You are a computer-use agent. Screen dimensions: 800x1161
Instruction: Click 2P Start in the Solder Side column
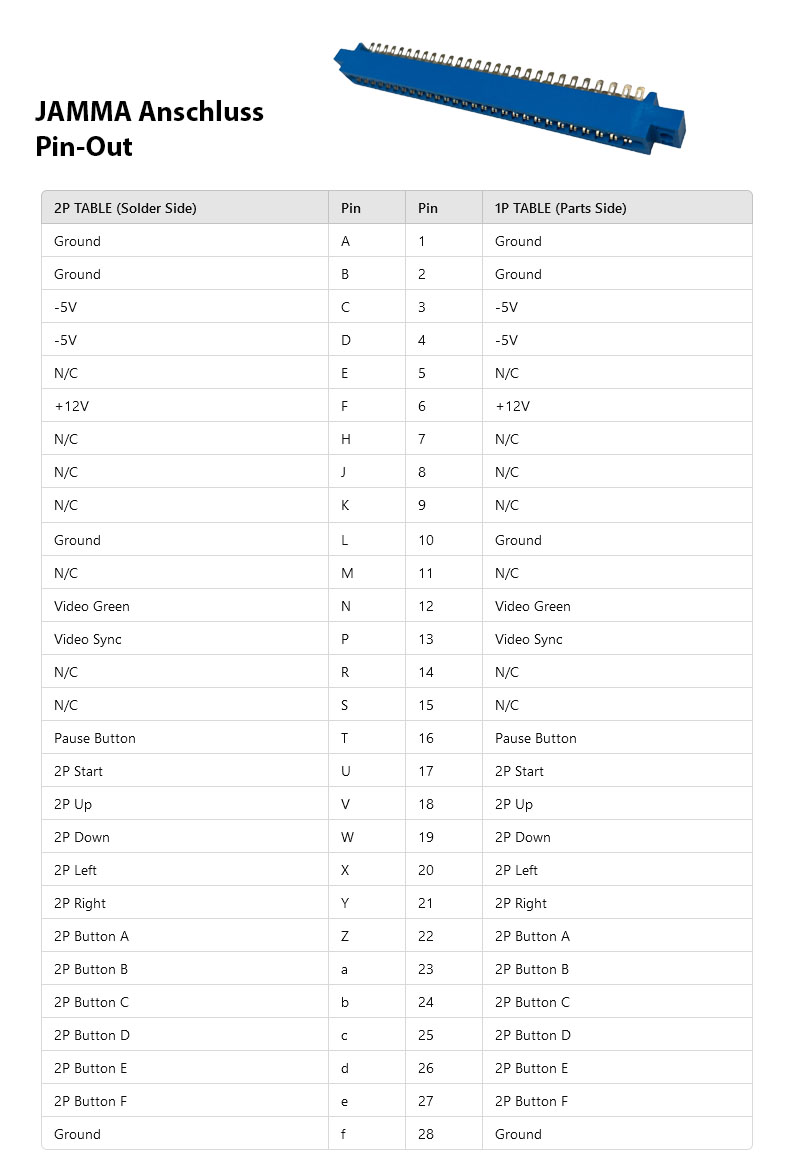pyautogui.click(x=79, y=771)
